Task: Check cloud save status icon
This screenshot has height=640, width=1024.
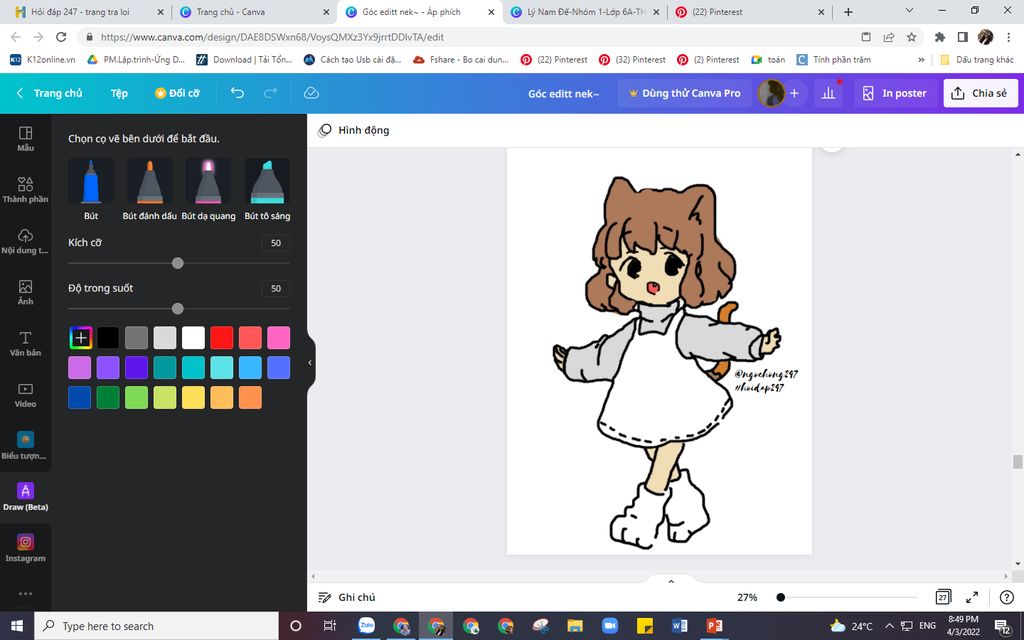Action: click(x=312, y=93)
